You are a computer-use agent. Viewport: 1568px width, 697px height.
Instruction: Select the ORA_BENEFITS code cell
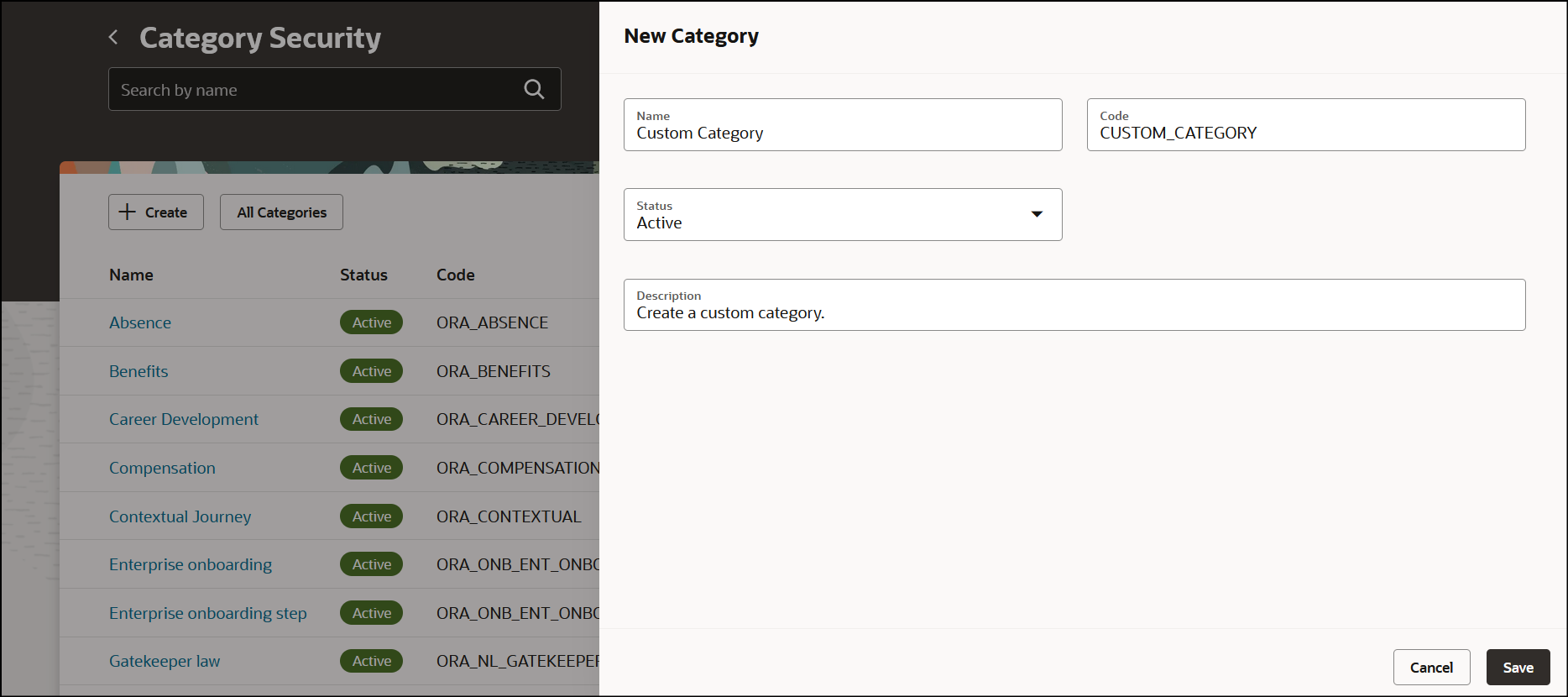(x=494, y=371)
